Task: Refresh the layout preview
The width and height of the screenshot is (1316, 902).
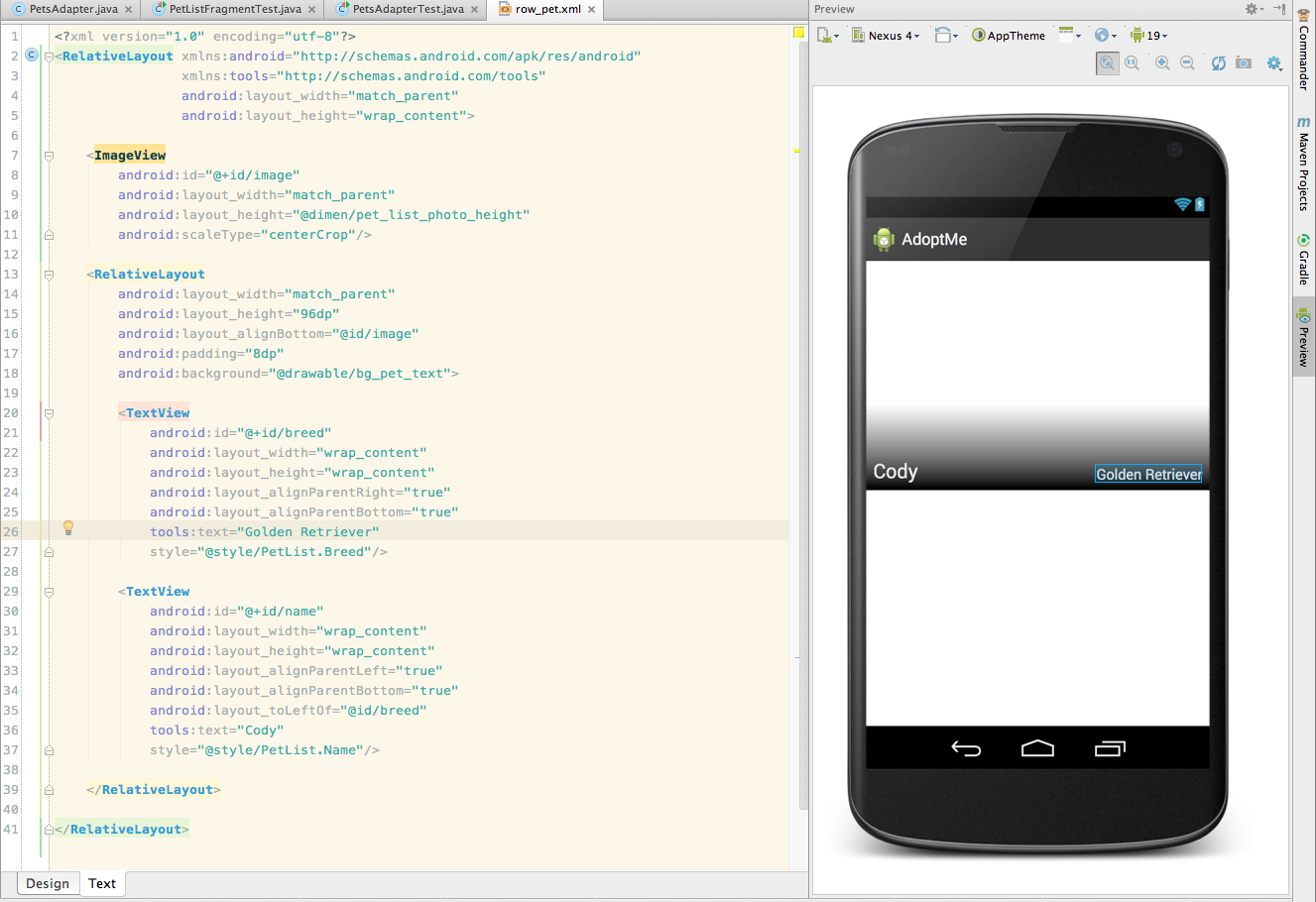Action: tap(1218, 63)
